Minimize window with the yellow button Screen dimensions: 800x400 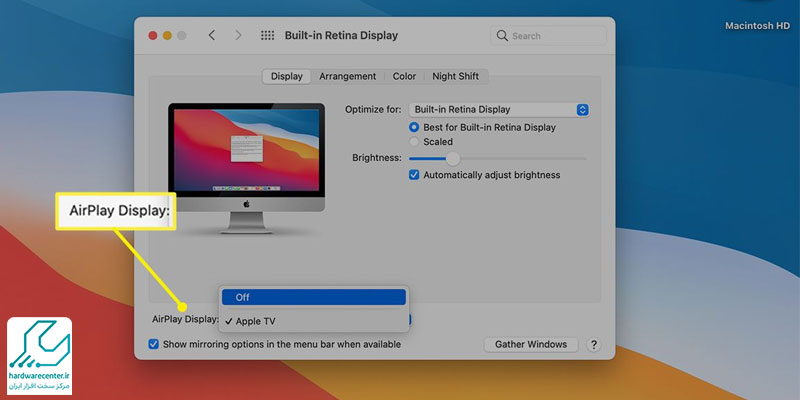click(167, 36)
